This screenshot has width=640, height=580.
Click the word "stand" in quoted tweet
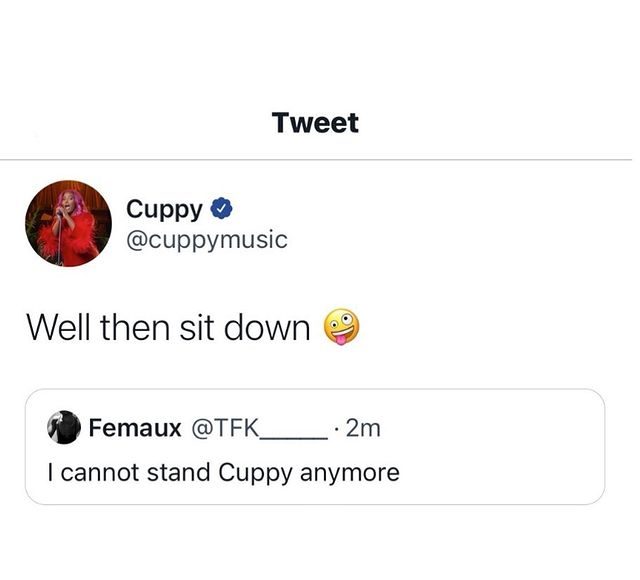point(177,471)
